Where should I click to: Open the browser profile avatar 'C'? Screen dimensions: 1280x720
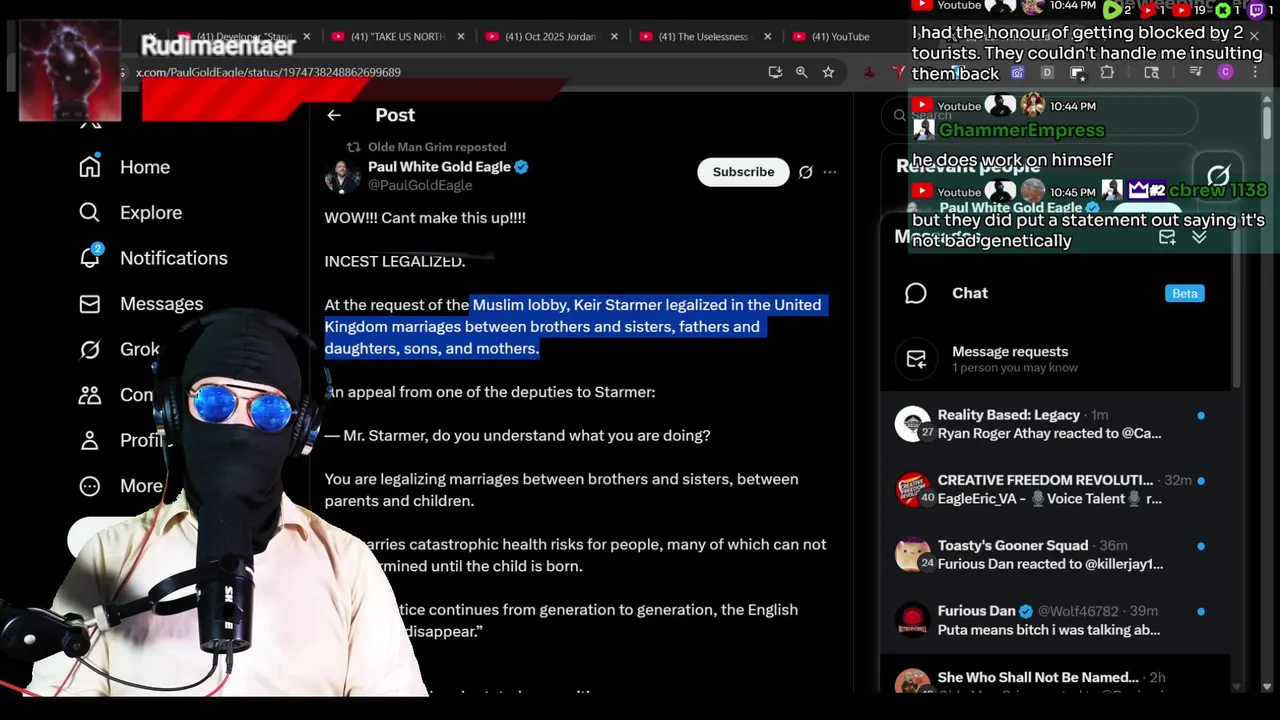[x=1225, y=72]
